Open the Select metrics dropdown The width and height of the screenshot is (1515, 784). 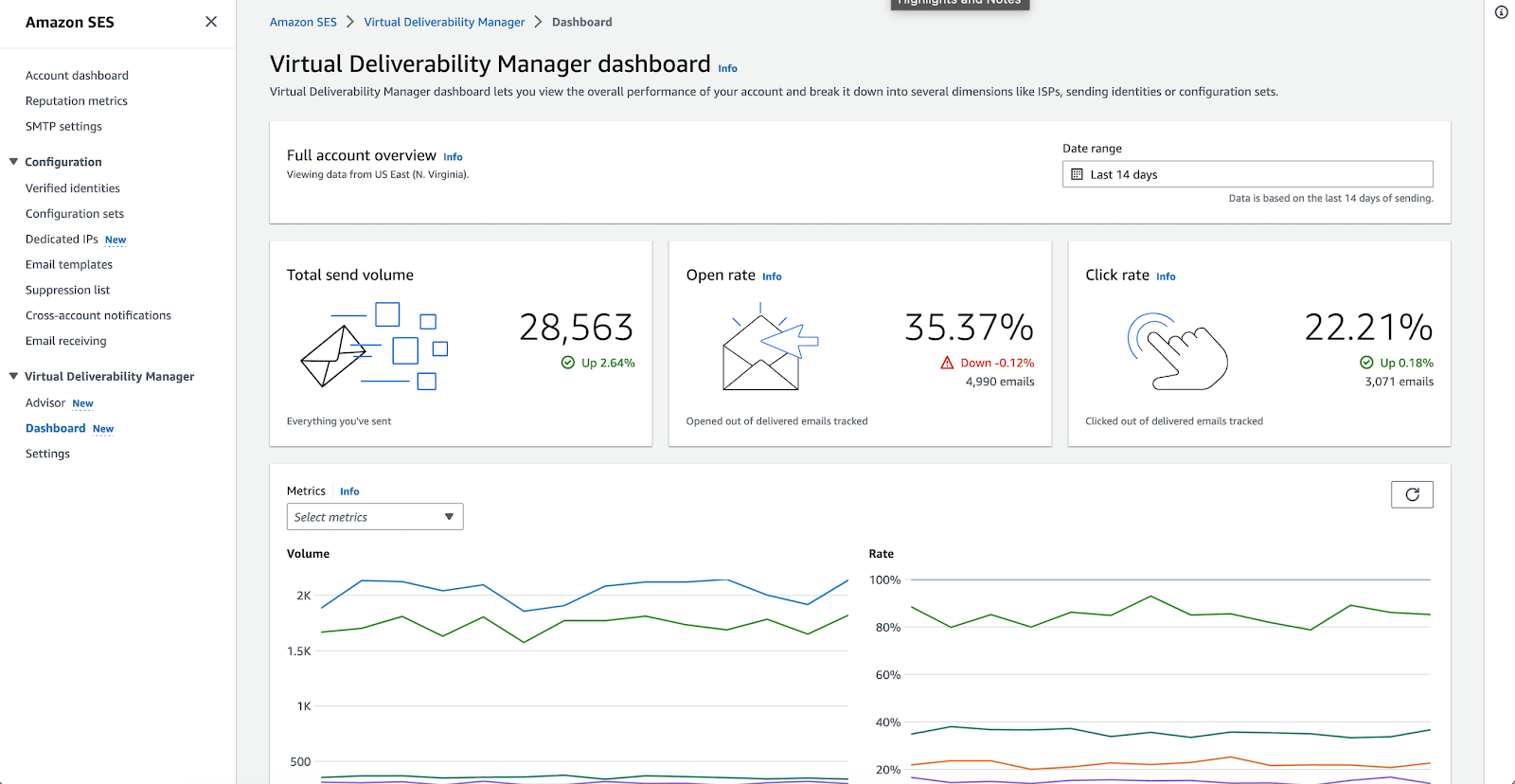[x=375, y=517]
